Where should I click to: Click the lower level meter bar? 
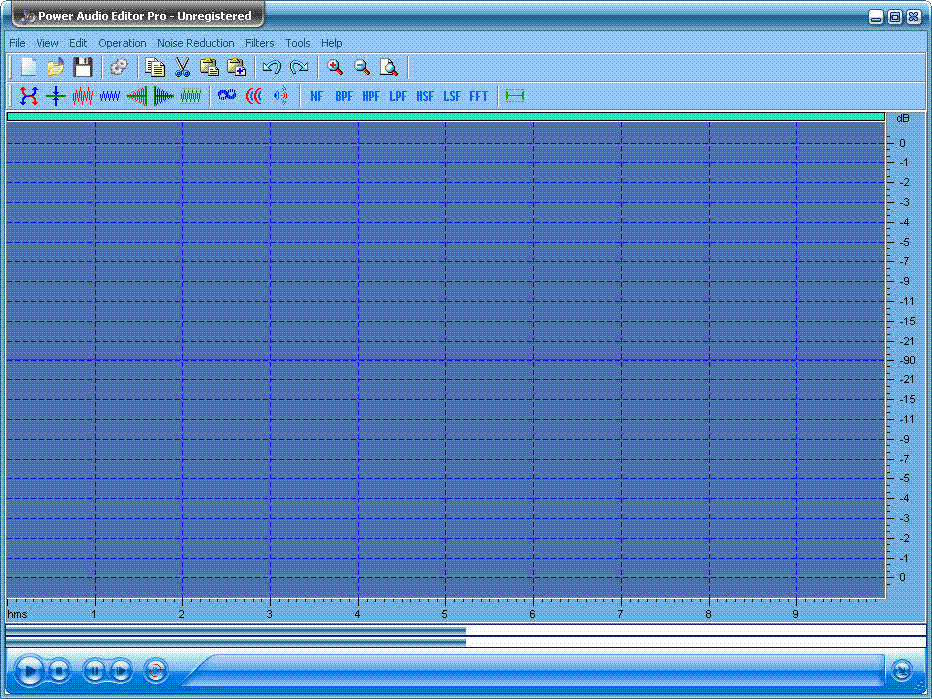[465, 642]
